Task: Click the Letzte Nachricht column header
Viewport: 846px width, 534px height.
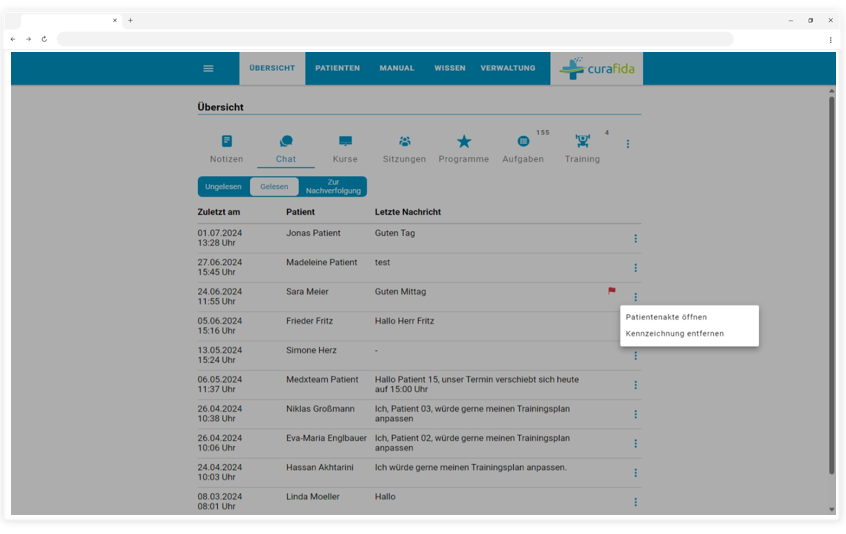Action: [x=408, y=212]
